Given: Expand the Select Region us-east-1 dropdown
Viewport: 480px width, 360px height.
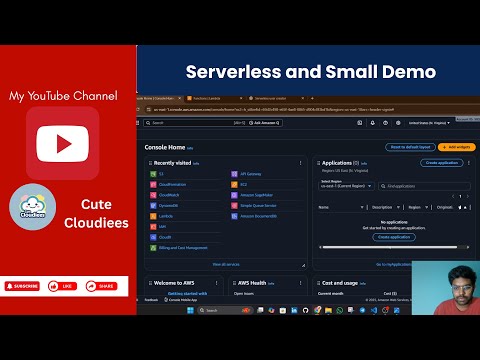Looking at the screenshot, I should pos(347,186).
